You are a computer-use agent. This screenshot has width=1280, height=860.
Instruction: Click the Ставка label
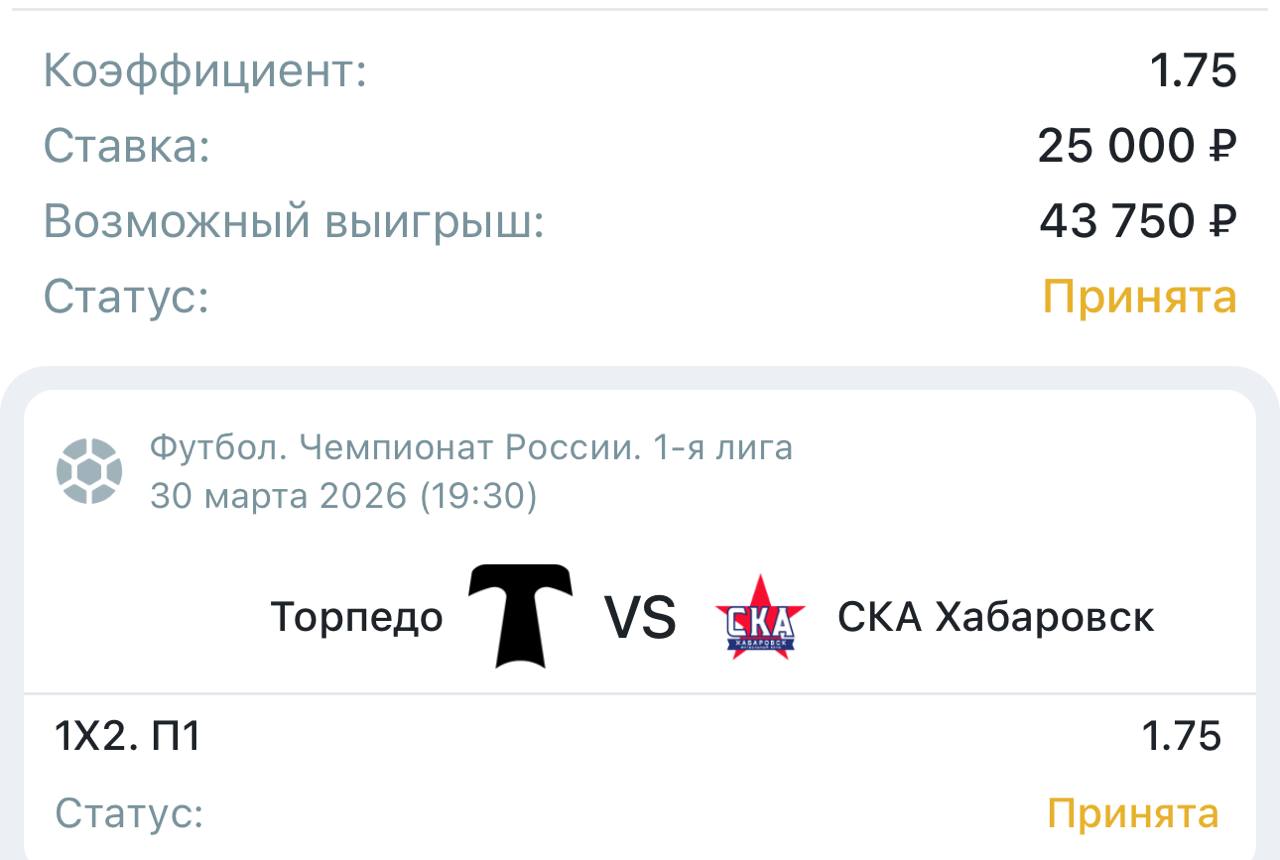[x=127, y=146]
